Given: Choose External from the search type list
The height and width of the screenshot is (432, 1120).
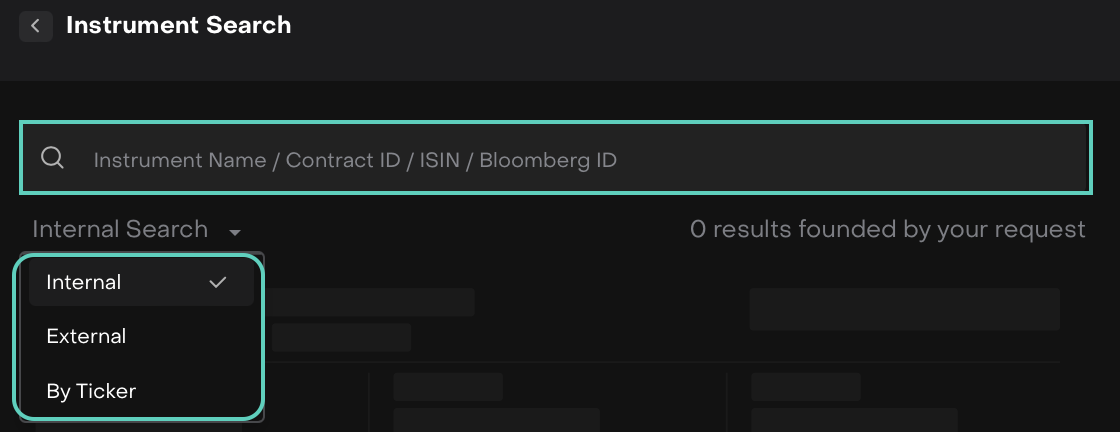Looking at the screenshot, I should [140, 337].
